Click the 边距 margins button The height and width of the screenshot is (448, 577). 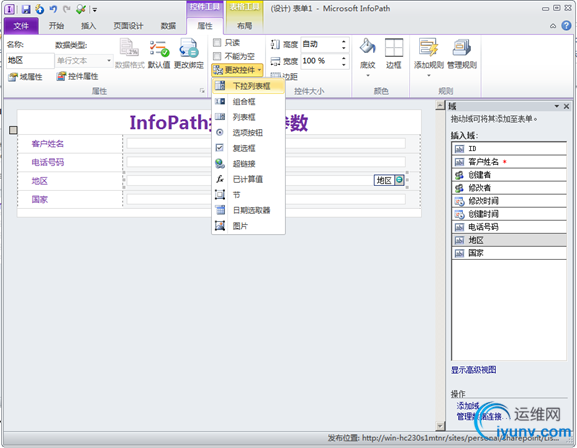(x=284, y=76)
